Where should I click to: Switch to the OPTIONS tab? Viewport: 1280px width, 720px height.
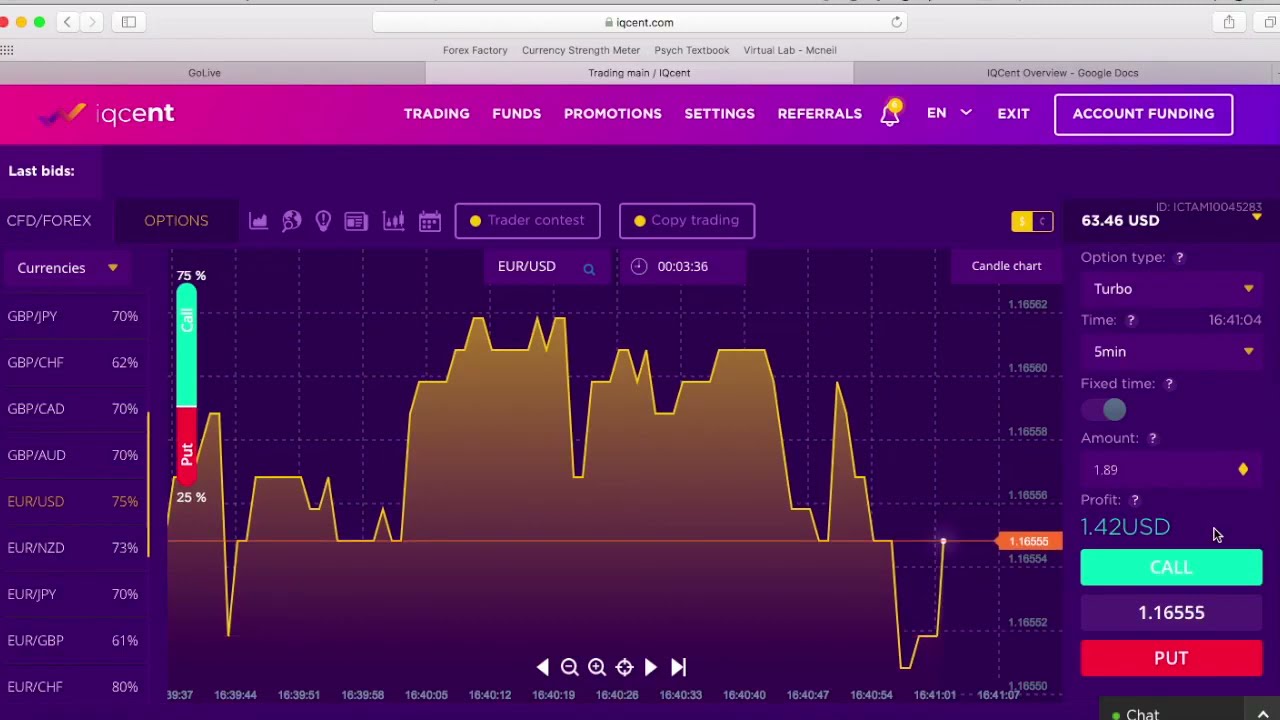point(176,220)
